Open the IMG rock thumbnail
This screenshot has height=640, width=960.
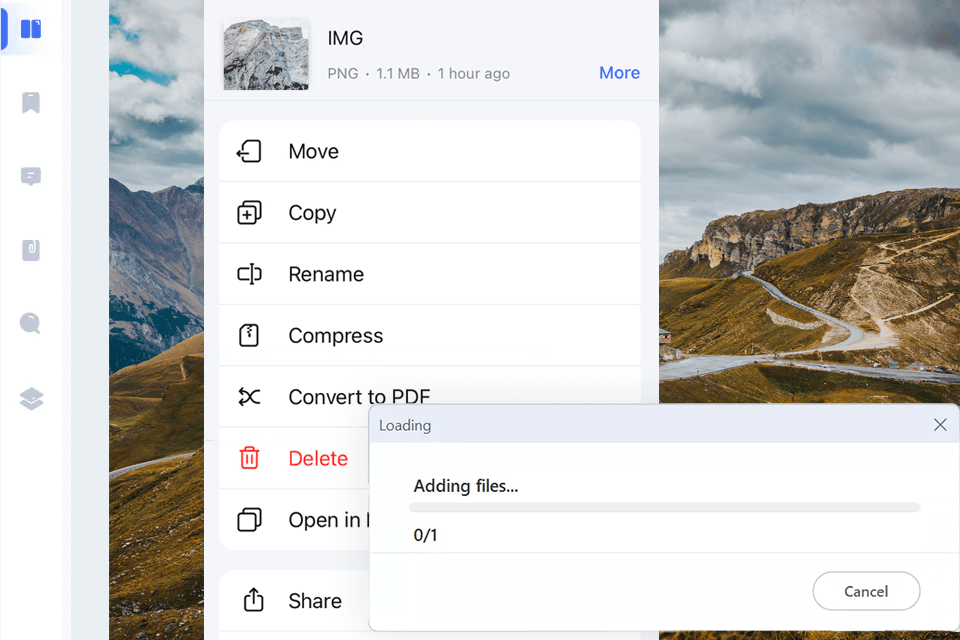point(266,54)
